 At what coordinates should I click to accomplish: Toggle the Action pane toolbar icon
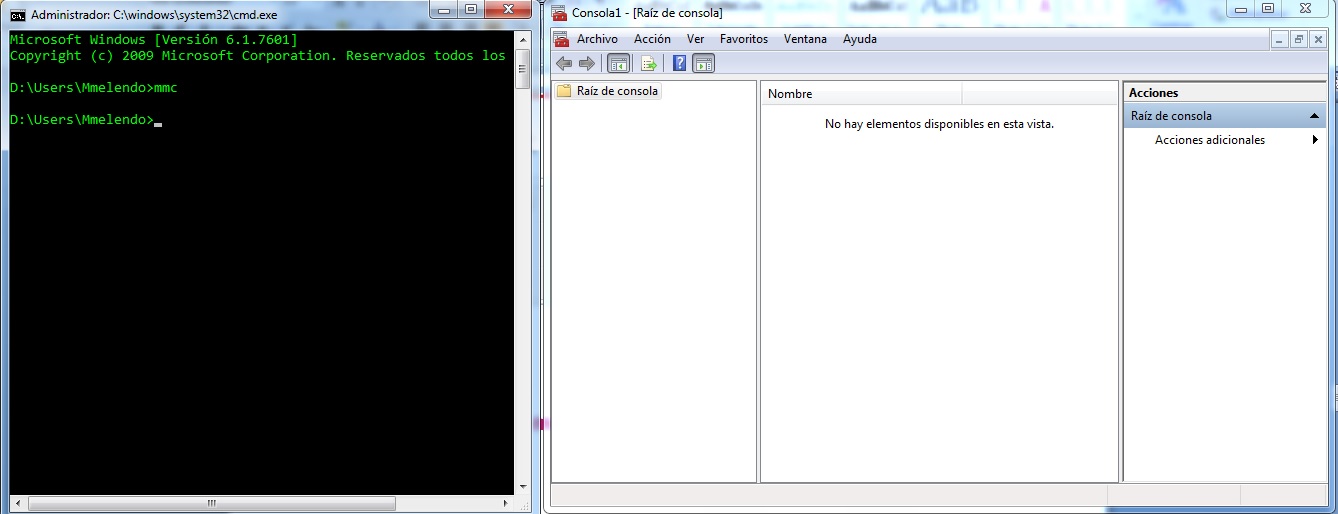704,64
